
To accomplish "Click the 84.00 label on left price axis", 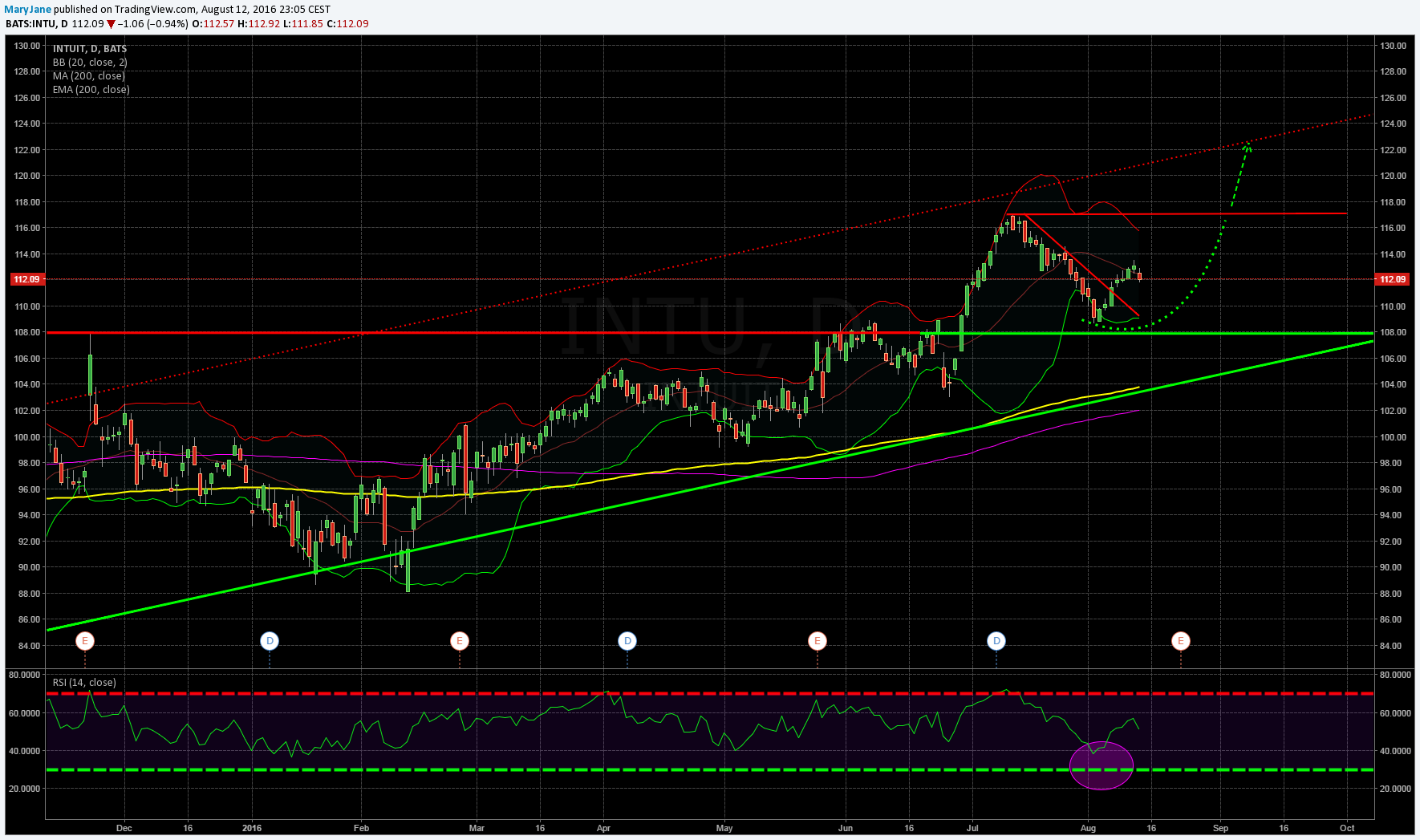I will pyautogui.click(x=27, y=646).
